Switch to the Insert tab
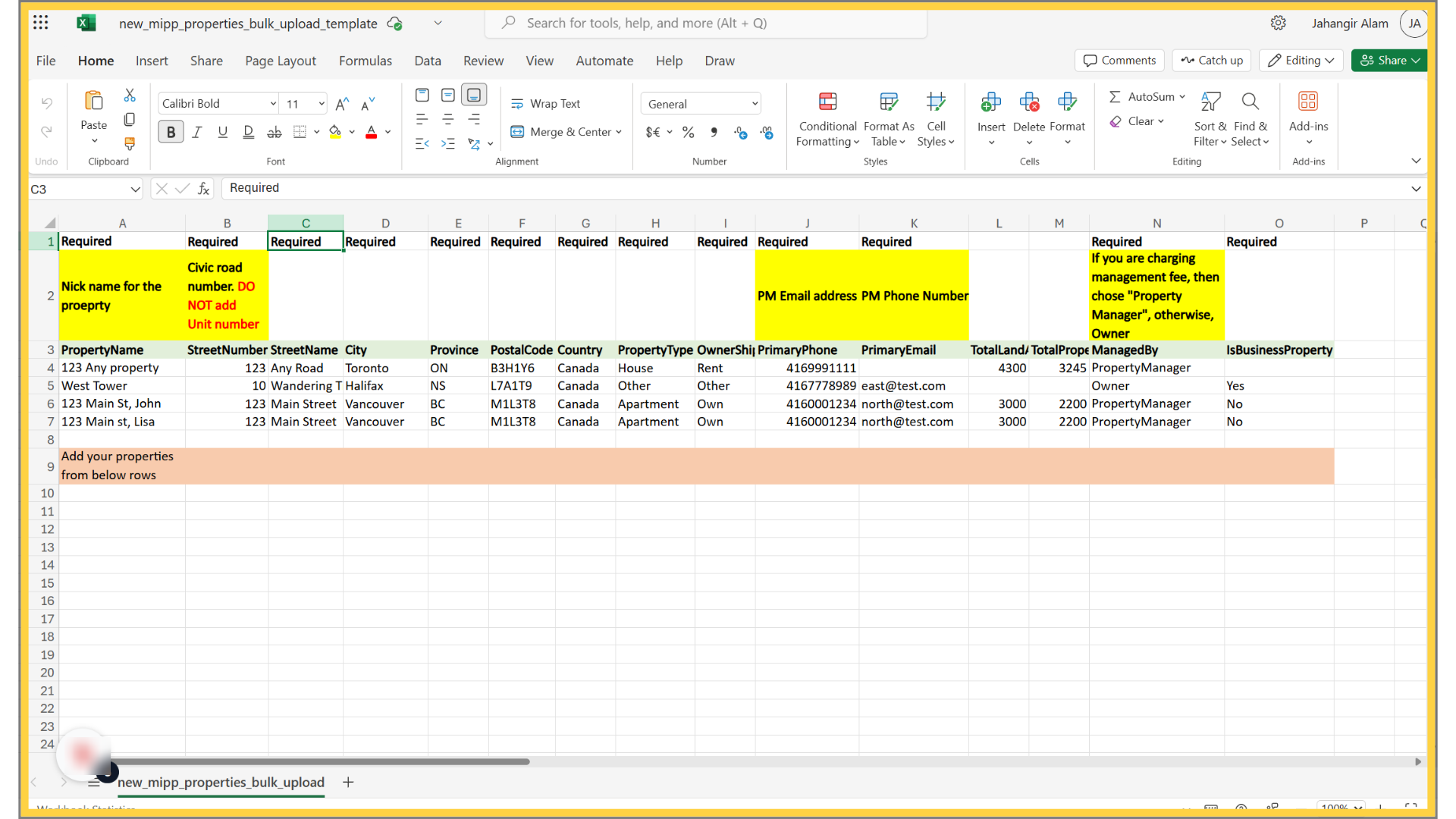 (x=152, y=61)
